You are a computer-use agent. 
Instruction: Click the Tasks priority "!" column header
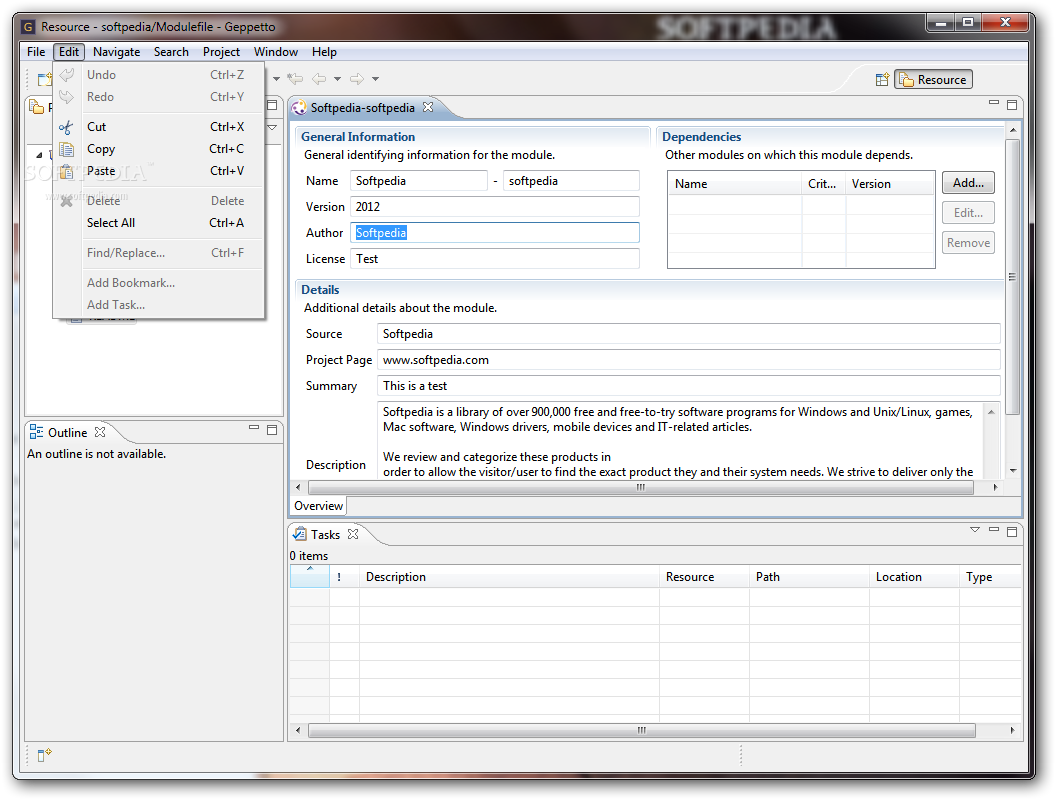344,577
